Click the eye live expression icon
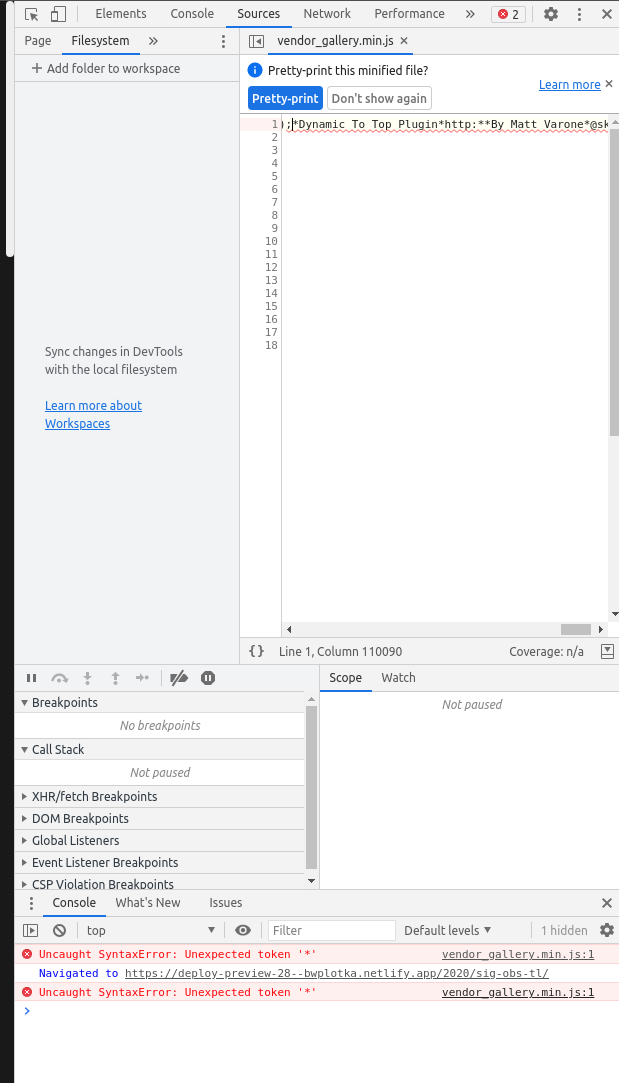Screen dimensions: 619x1083 [x=242, y=930]
